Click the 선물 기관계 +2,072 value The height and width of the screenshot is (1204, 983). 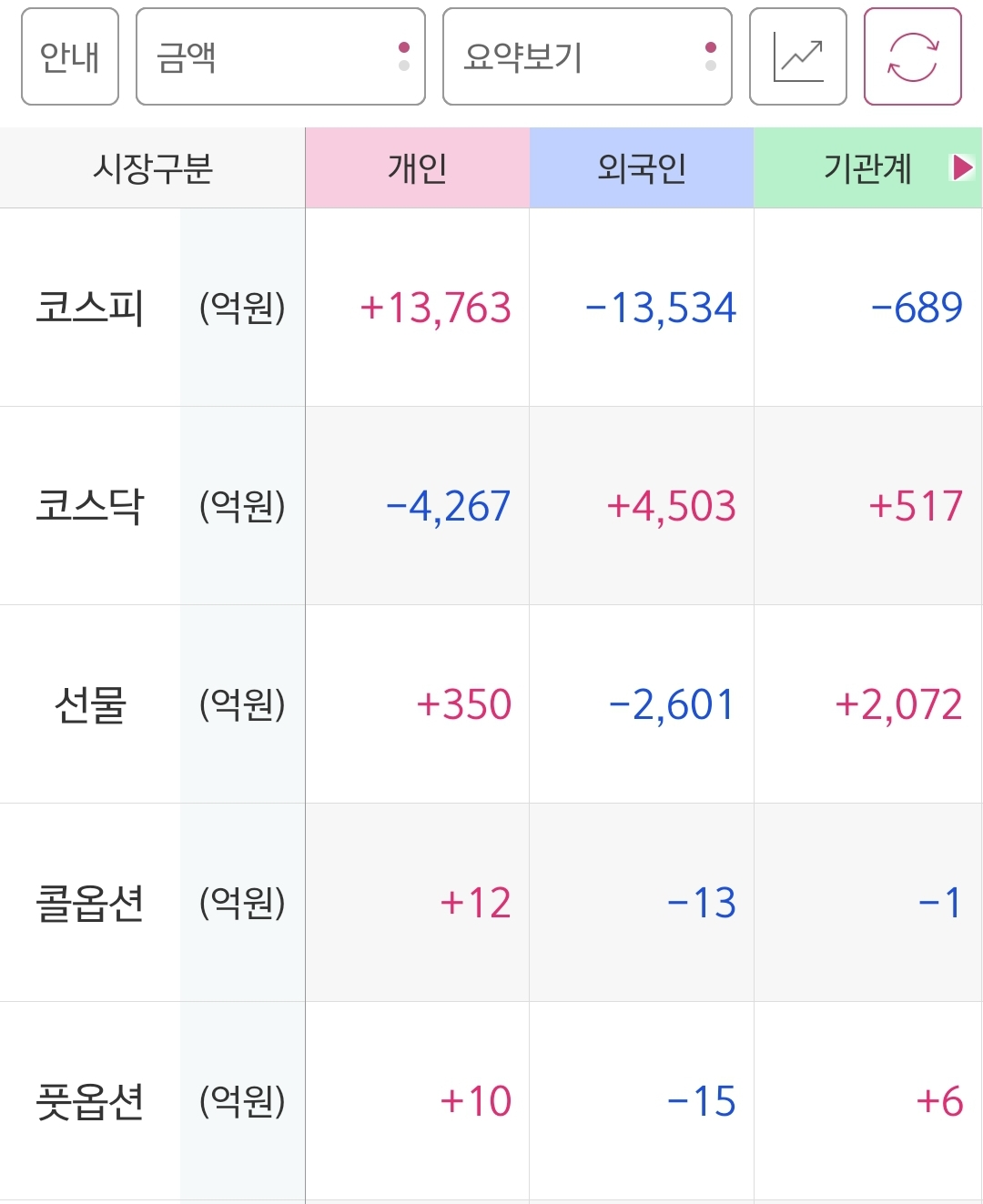[x=898, y=704]
